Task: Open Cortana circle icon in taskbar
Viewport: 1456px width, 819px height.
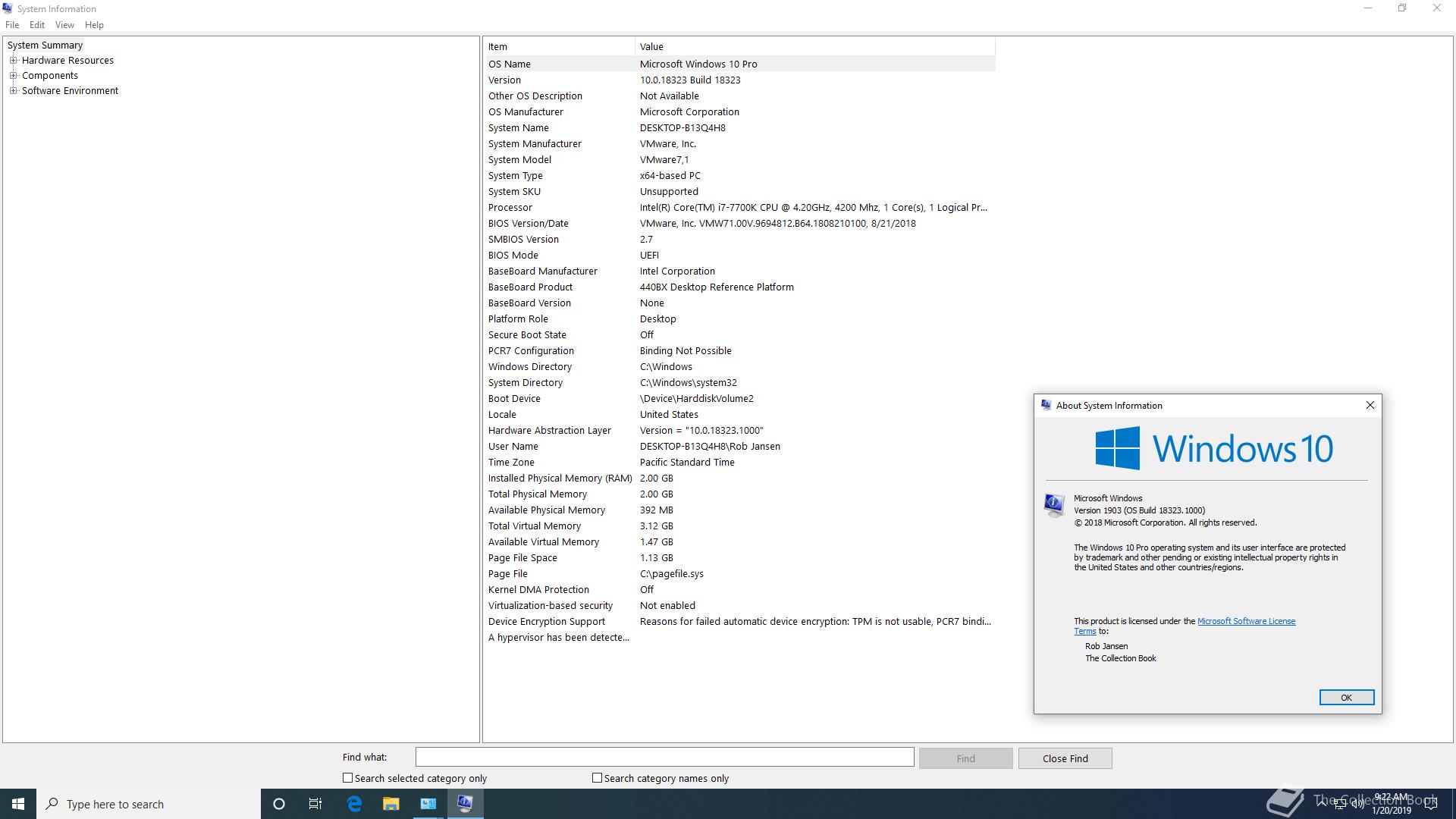Action: click(x=278, y=804)
